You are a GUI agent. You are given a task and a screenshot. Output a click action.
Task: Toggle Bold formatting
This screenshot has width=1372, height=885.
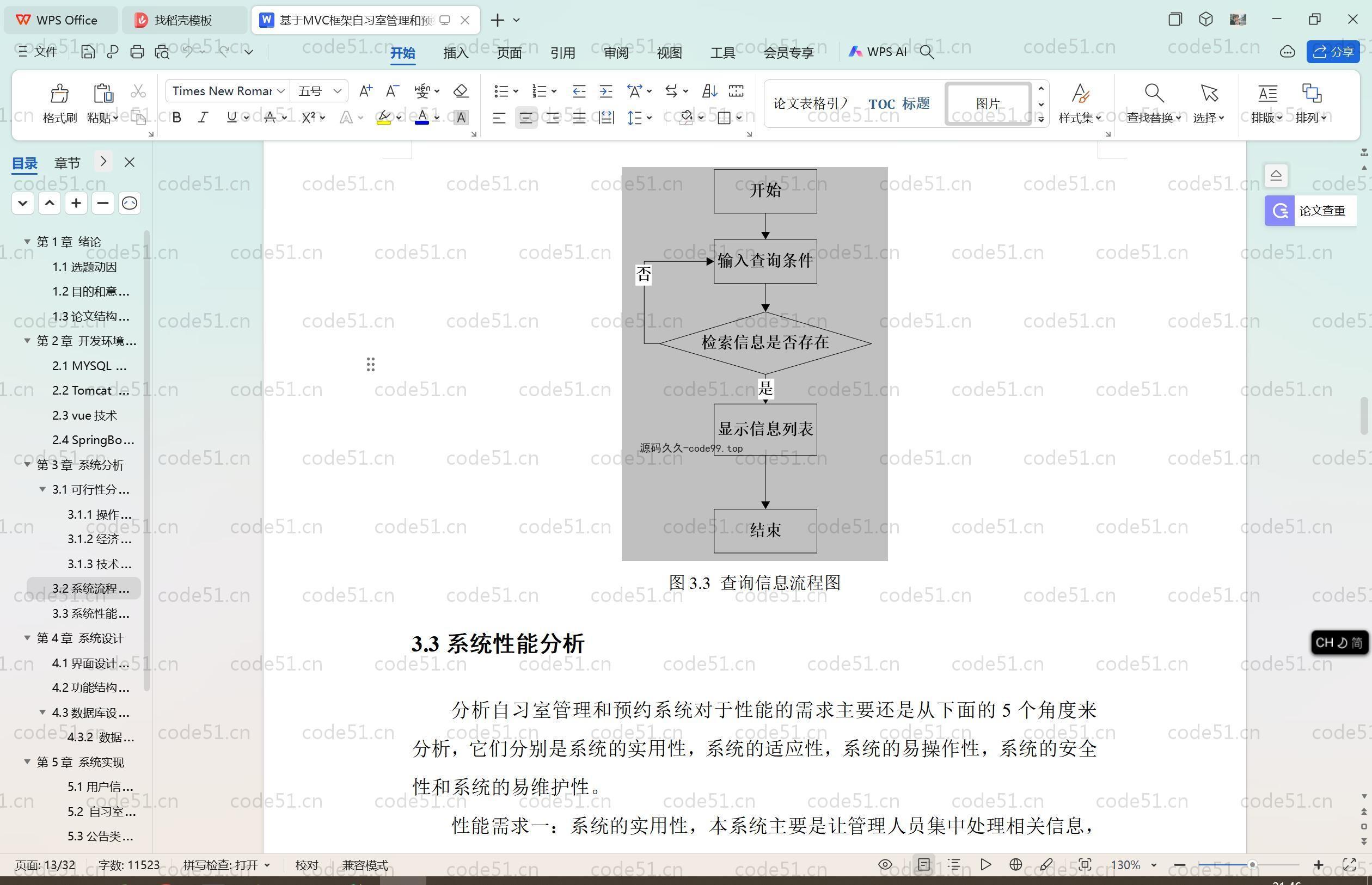point(177,118)
